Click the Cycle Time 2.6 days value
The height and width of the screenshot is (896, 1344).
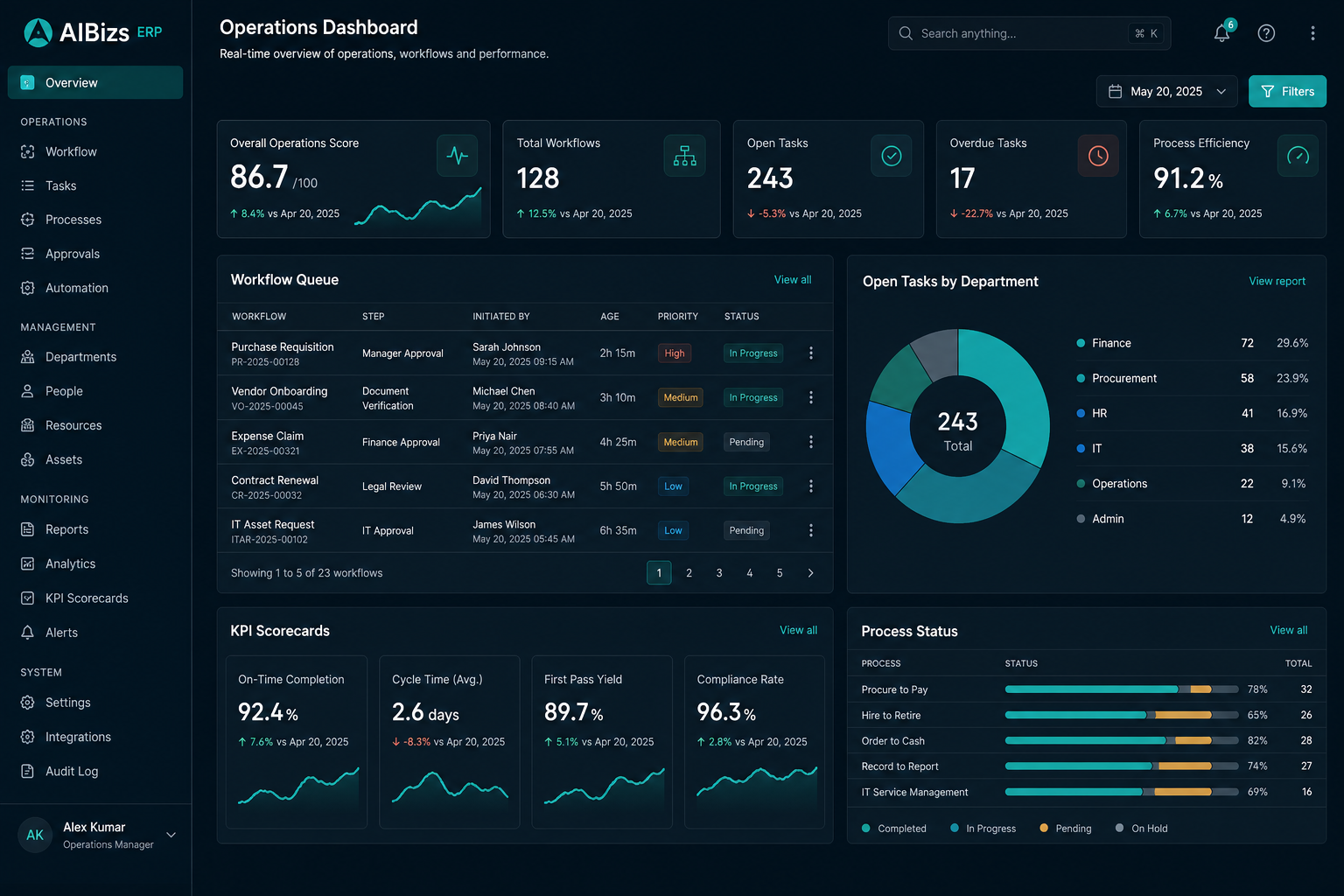425,713
